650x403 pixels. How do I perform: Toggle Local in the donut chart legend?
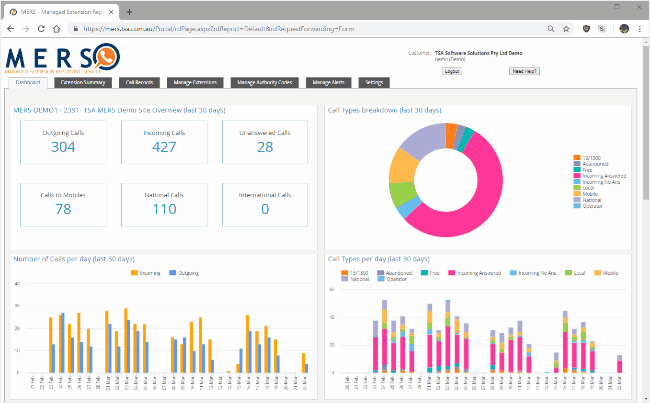[584, 188]
